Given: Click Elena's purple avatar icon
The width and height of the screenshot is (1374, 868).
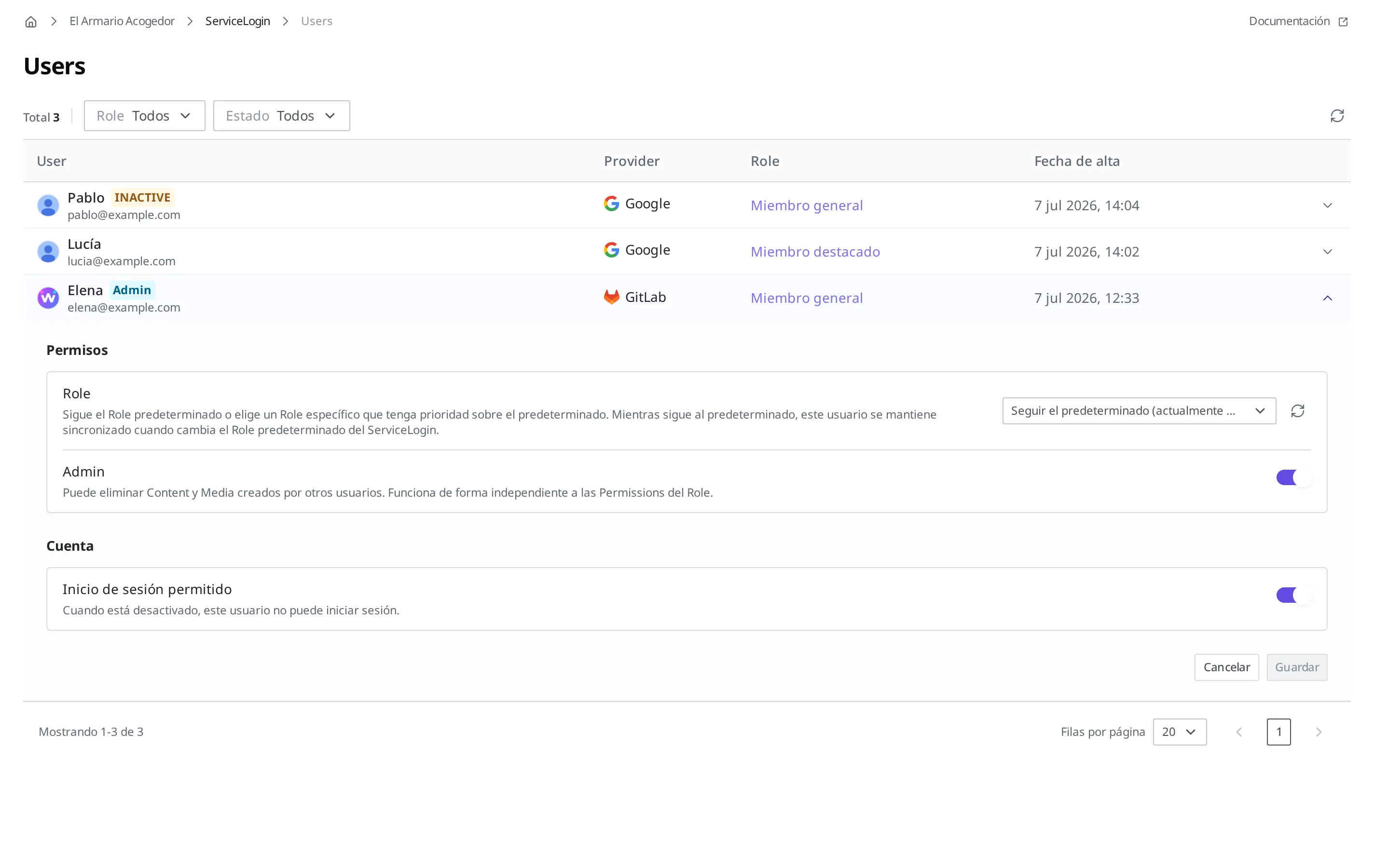Looking at the screenshot, I should point(48,298).
